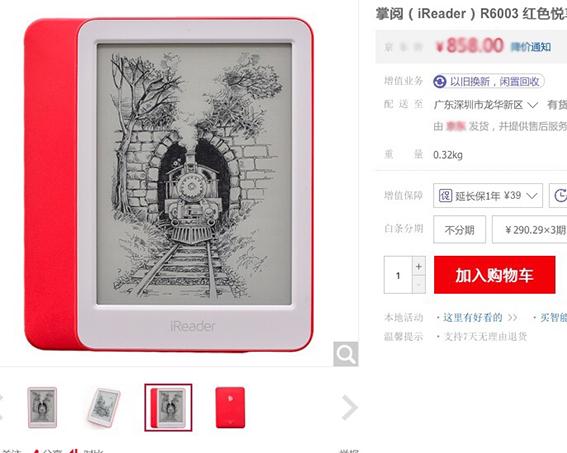Decrease quantity with the minus button

click(x=419, y=285)
